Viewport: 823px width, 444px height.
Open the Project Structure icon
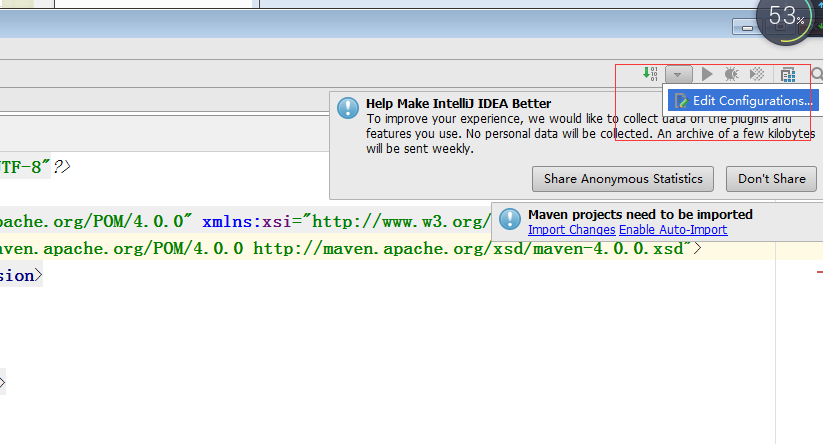(x=788, y=75)
